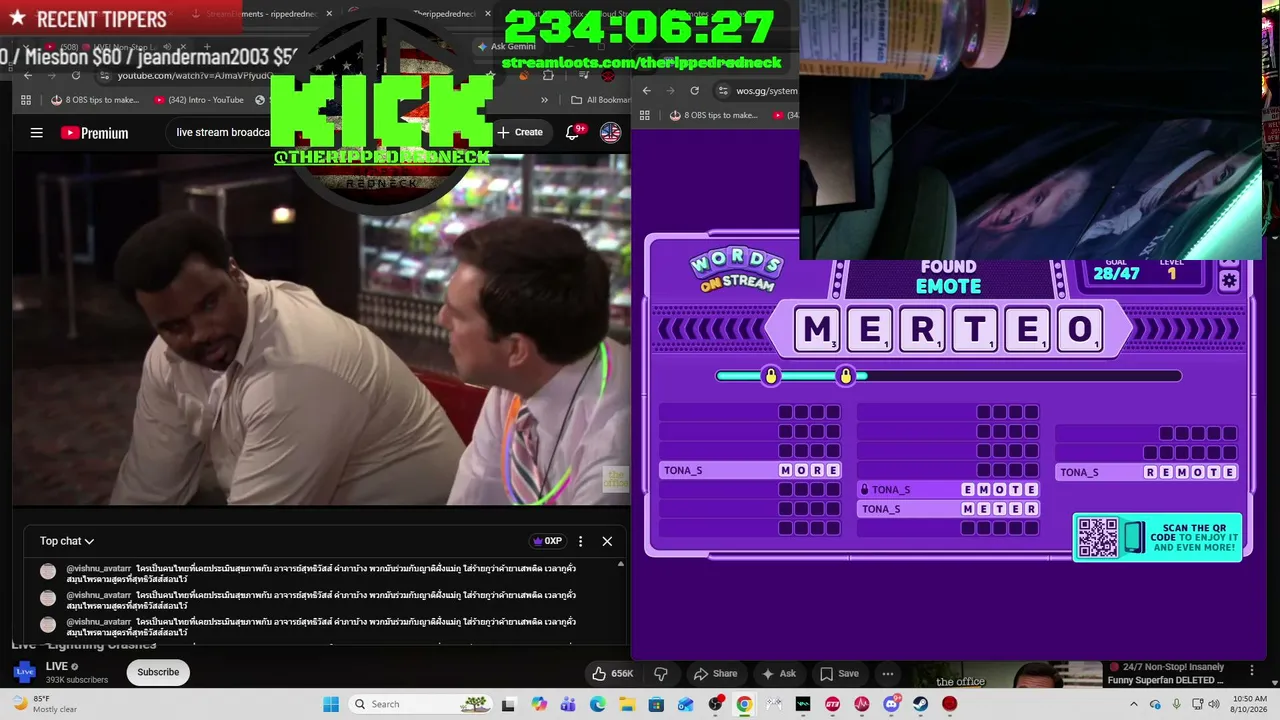
Task: Open the 8 OBS tips bookmark in YouTube window
Action: click(x=95, y=100)
